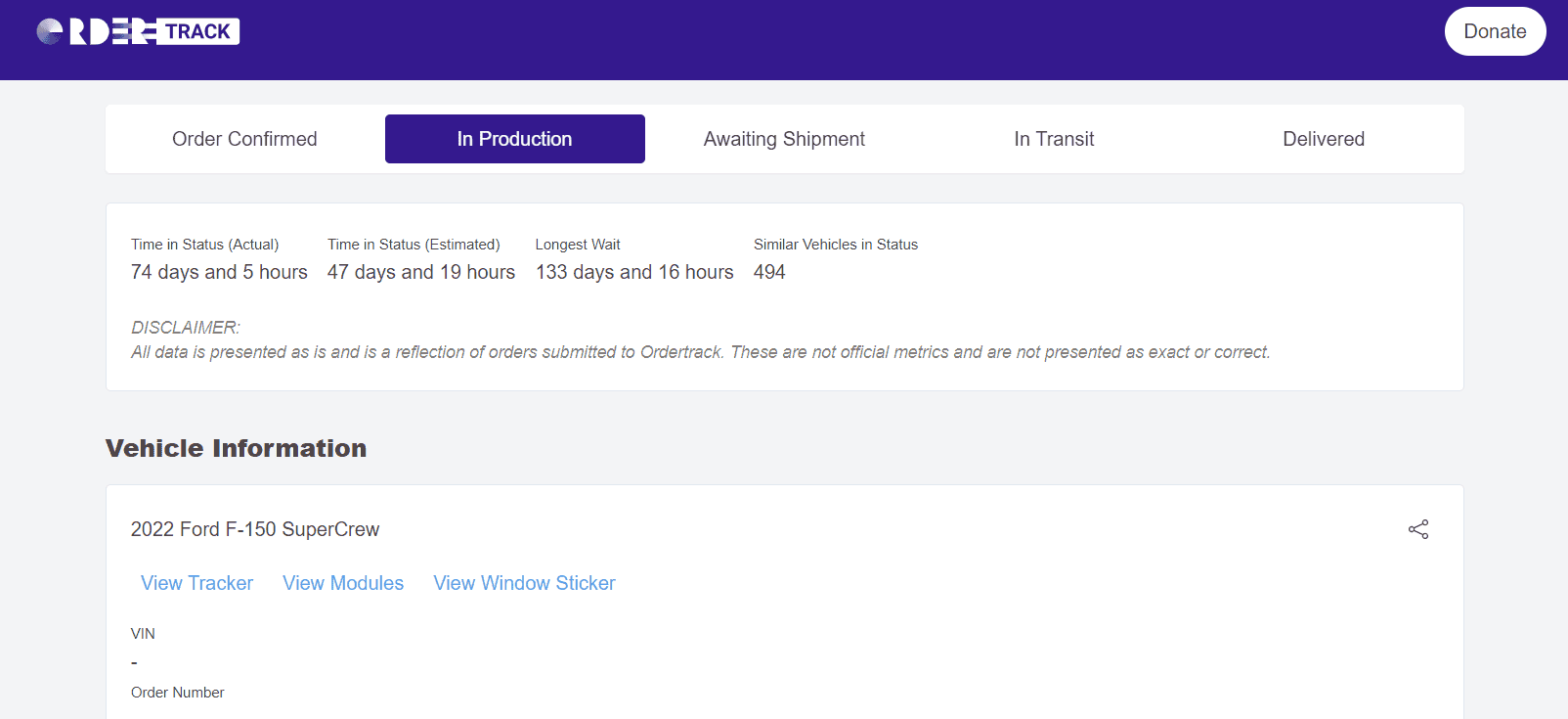The image size is (1568, 719).
Task: Click the 133 days and 16 hours value
Action: (634, 272)
